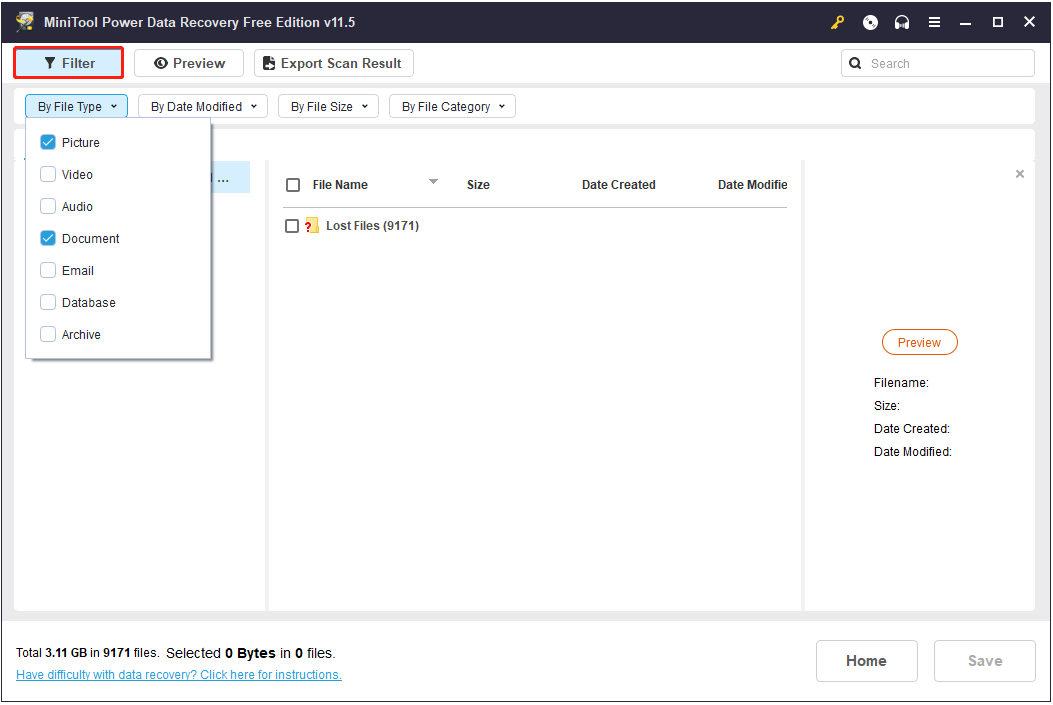This screenshot has width=1053, height=705.
Task: Sort by the Size column header
Action: [478, 185]
